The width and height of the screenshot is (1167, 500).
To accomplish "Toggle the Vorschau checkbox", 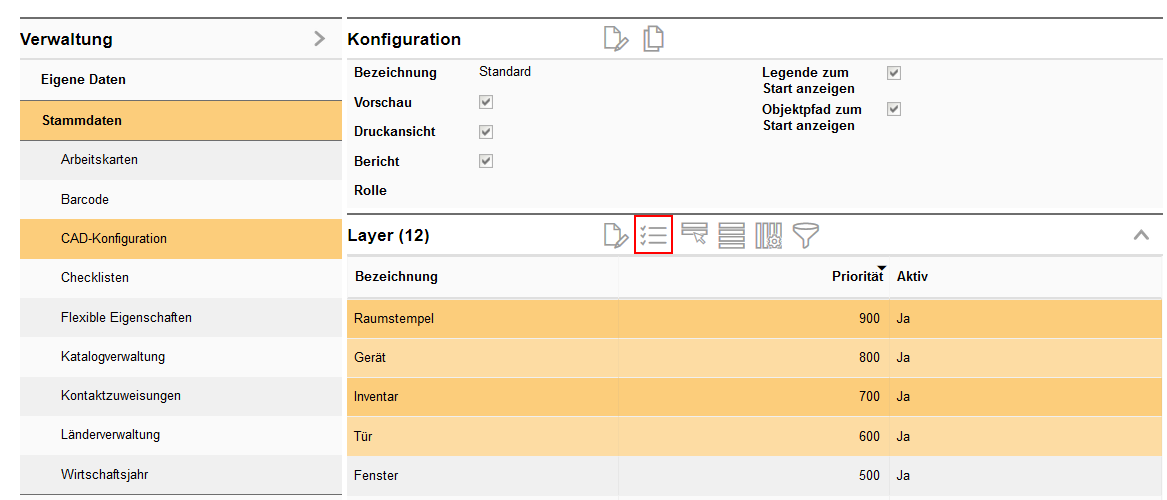I will click(486, 102).
